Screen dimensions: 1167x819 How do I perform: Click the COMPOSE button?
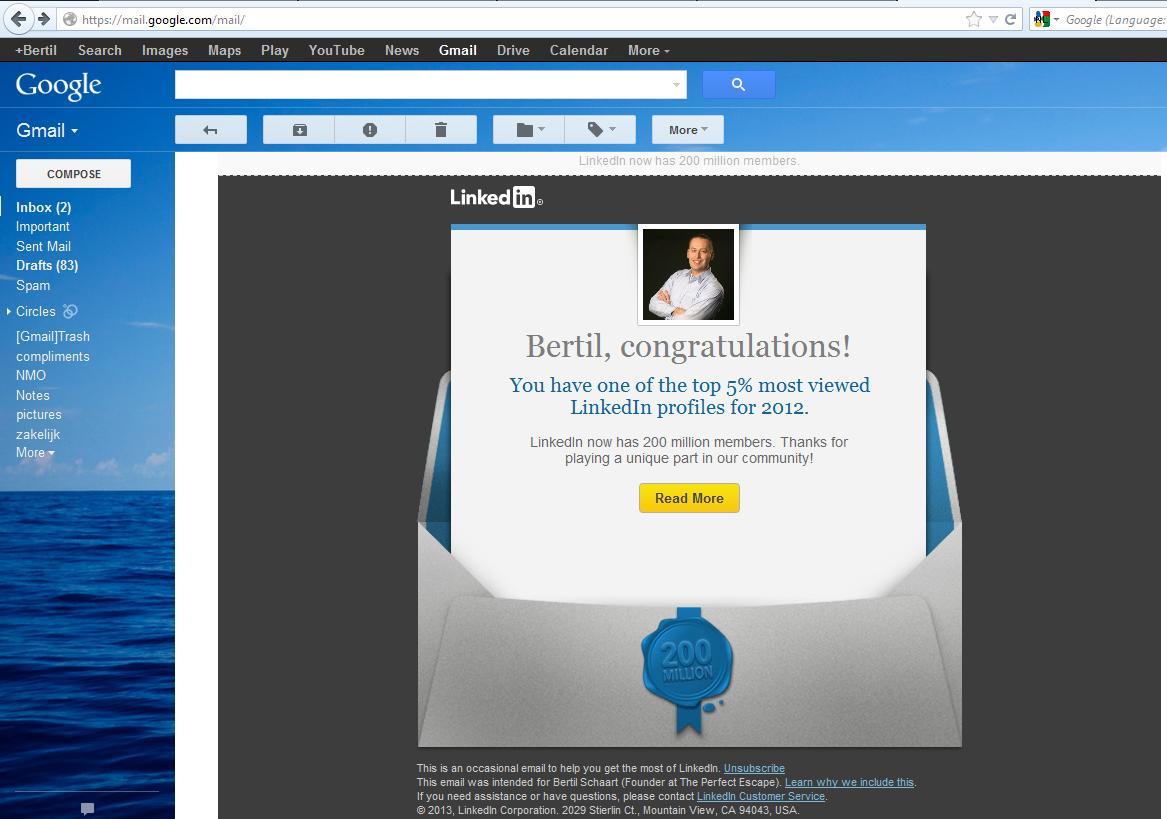tap(74, 173)
